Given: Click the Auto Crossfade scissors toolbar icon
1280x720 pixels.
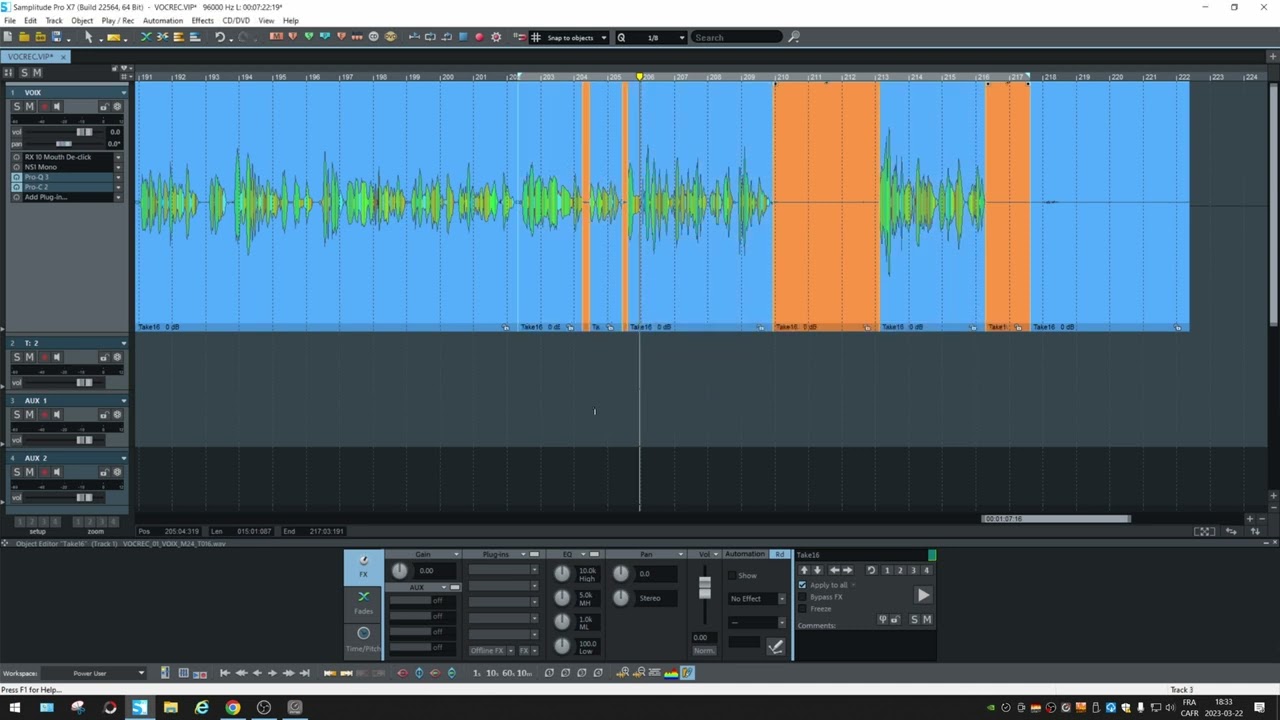Looking at the screenshot, I should [163, 37].
